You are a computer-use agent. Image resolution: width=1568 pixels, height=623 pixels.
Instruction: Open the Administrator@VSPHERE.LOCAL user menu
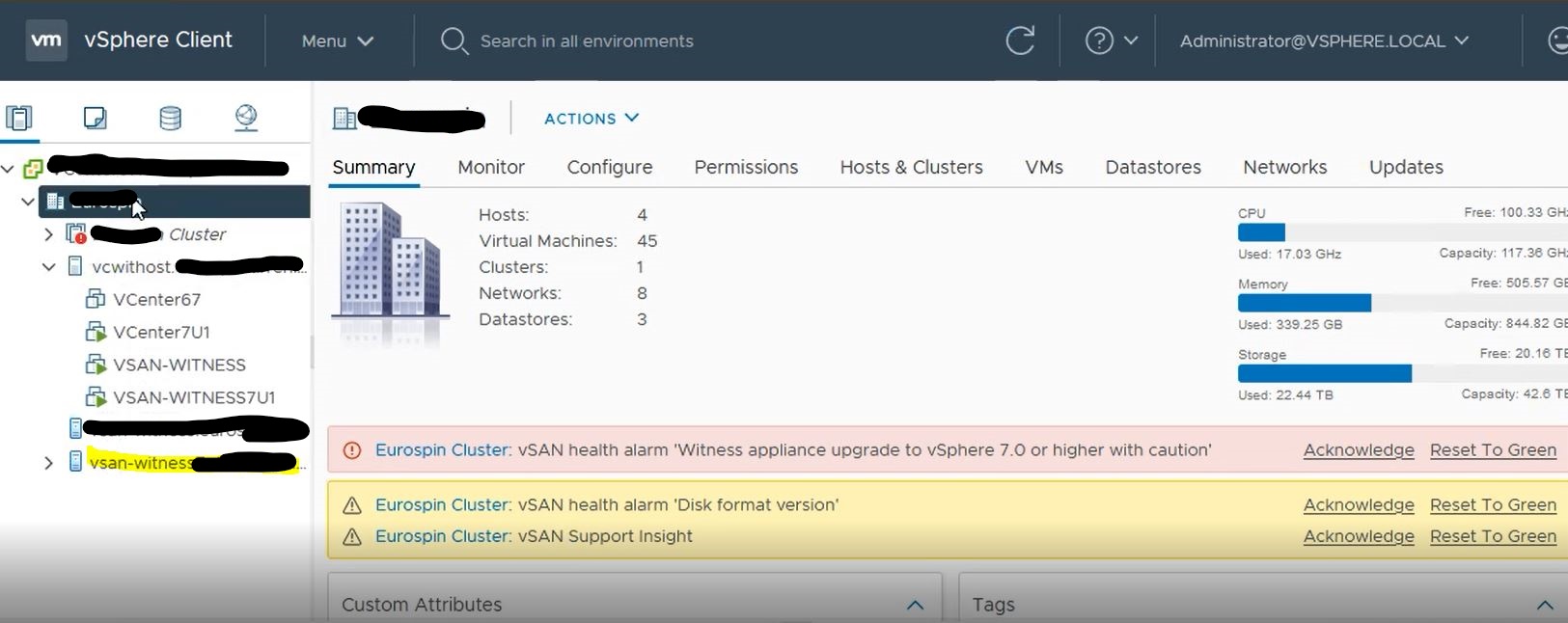coord(1324,41)
